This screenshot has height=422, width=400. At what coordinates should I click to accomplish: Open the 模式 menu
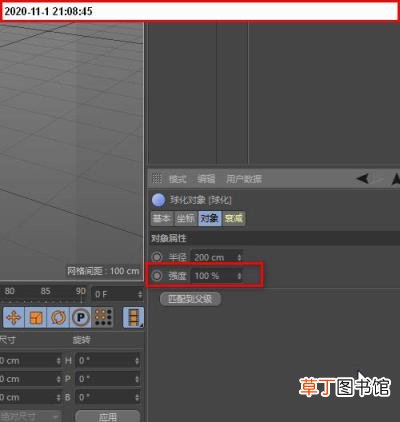click(177, 179)
